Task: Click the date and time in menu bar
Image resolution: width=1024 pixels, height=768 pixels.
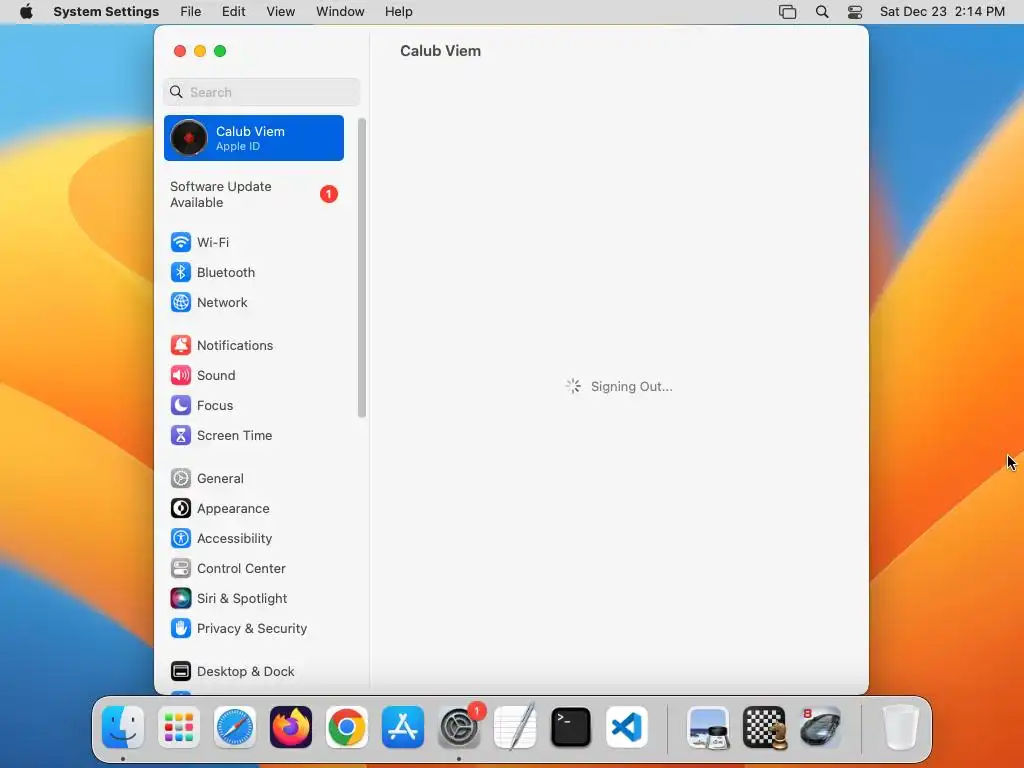Action: pos(942,12)
